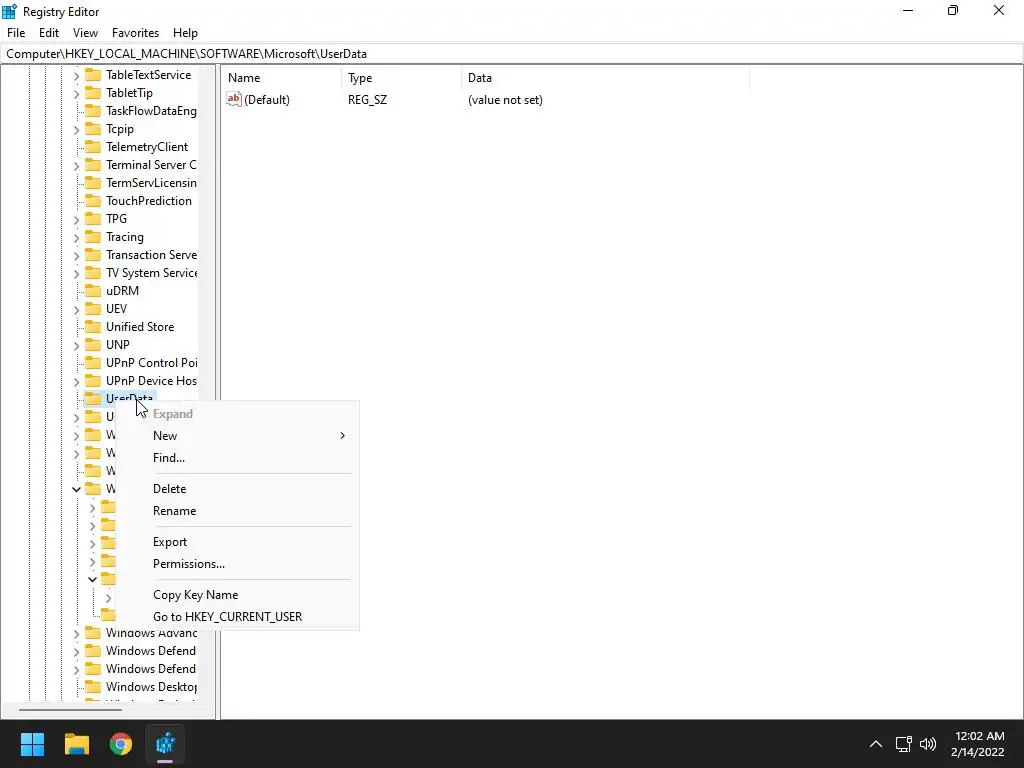Viewport: 1024px width, 768px height.
Task: Click the (value not set) data cell
Action: [x=505, y=100]
